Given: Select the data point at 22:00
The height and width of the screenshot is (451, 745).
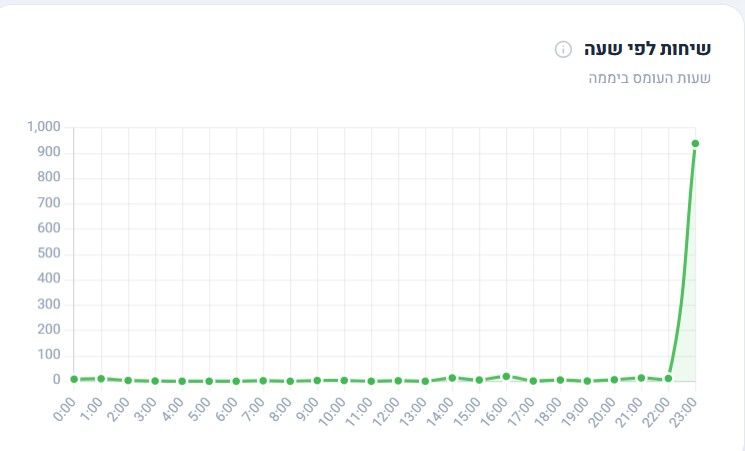Looking at the screenshot, I should point(668,379).
